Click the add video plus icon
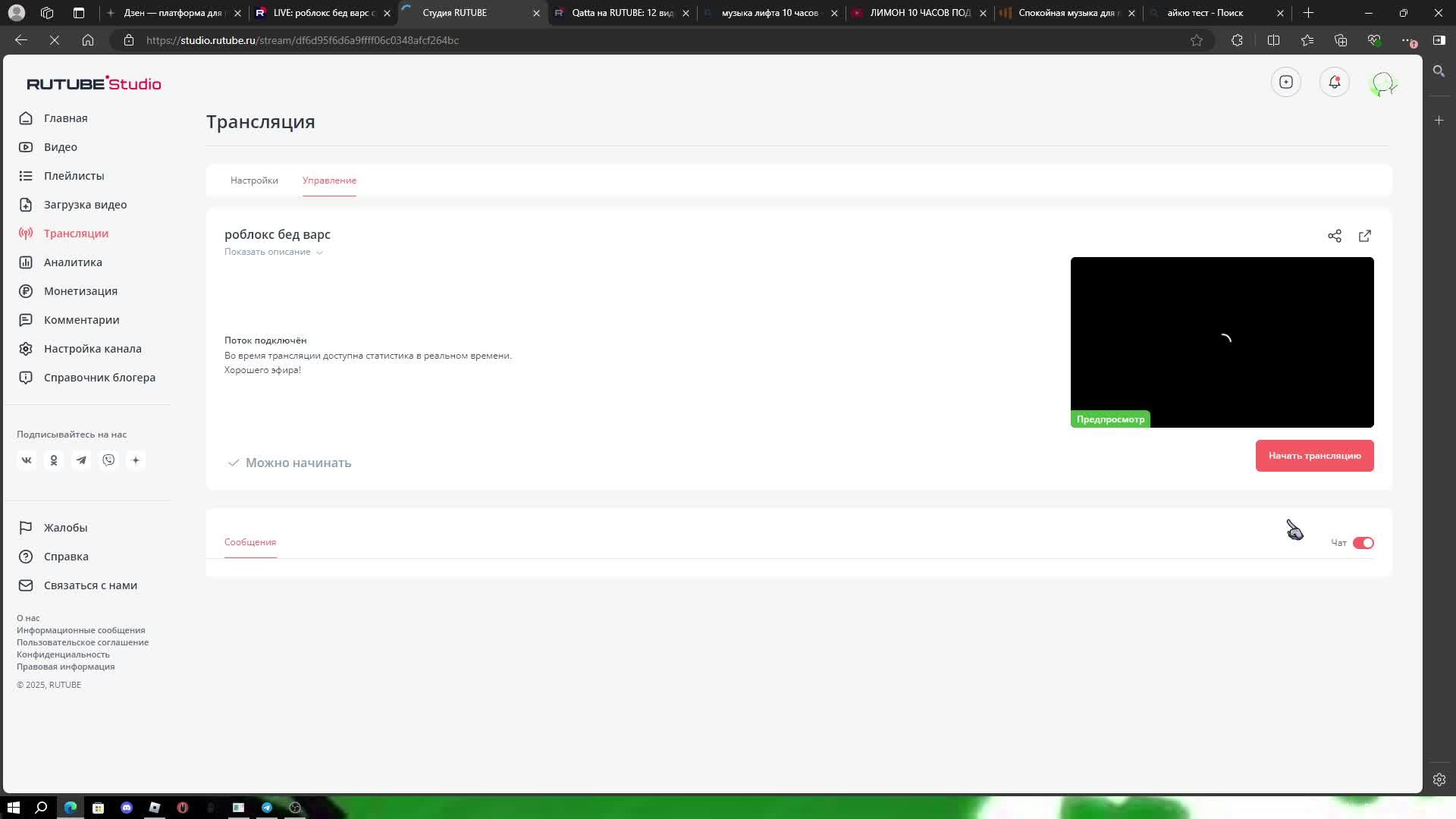The height and width of the screenshot is (819, 1456). pos(1286,82)
